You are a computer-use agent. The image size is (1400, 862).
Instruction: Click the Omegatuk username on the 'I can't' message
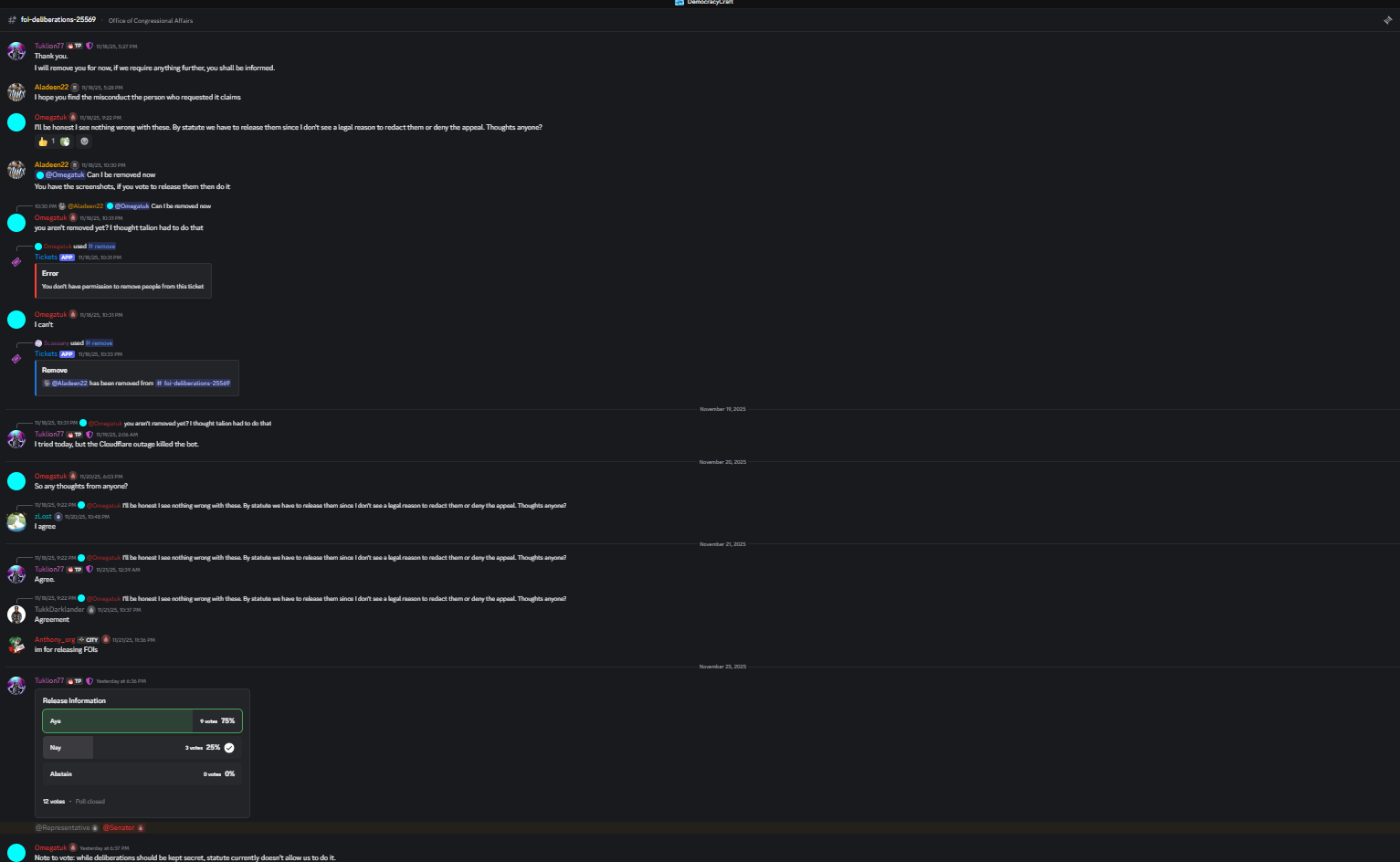[50, 315]
